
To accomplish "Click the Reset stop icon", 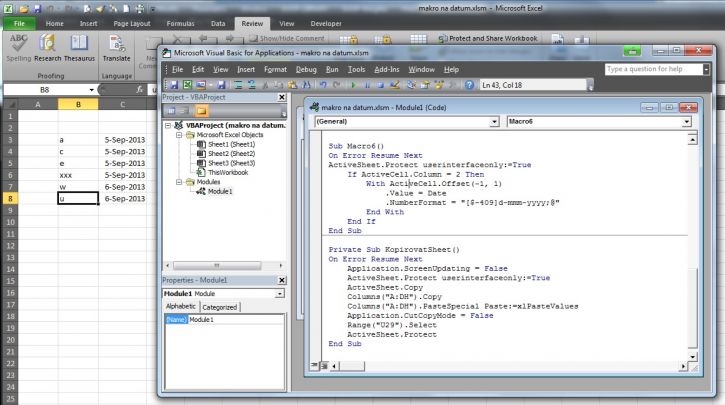I will click(380, 85).
